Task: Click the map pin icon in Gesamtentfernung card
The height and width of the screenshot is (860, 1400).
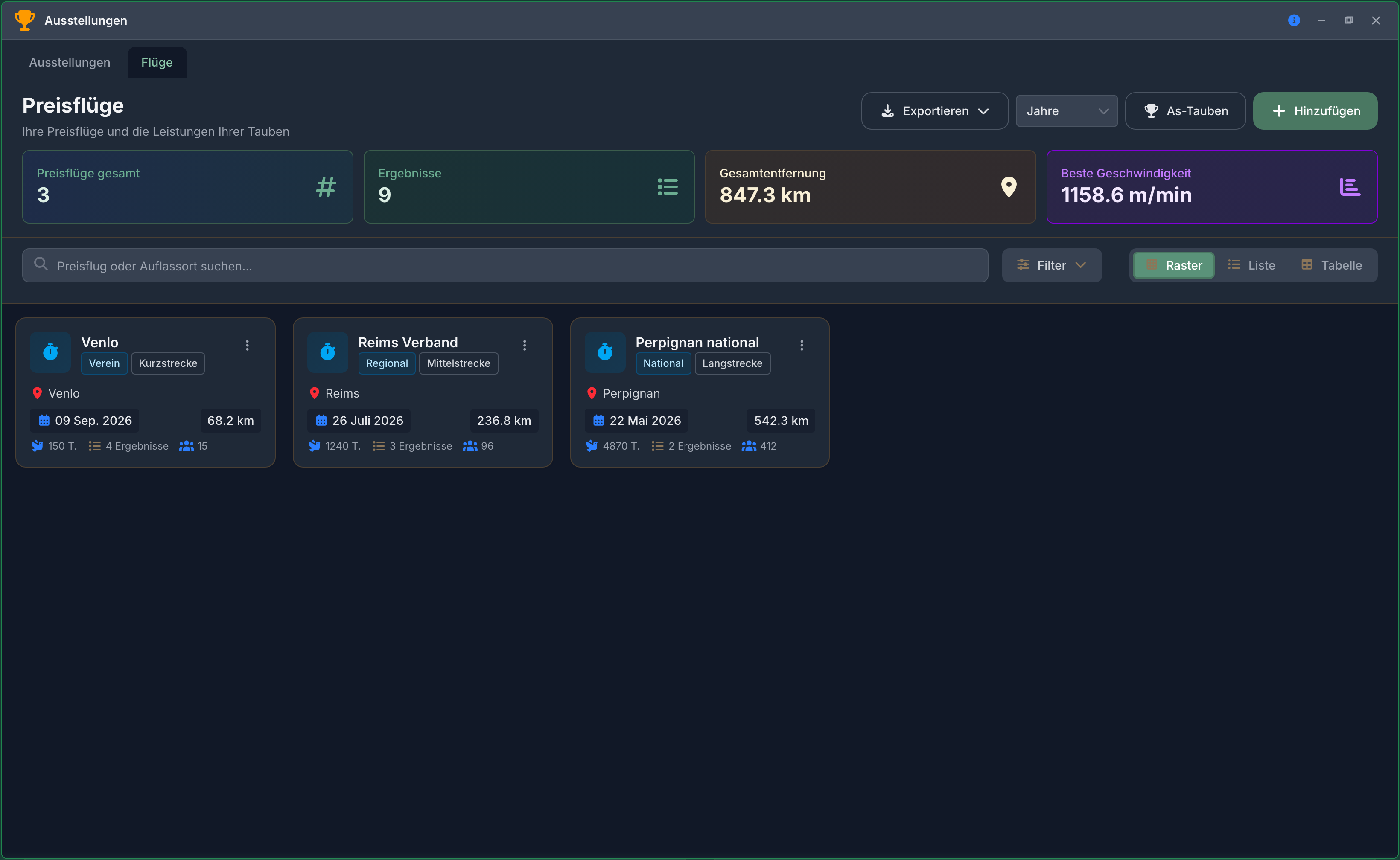Action: coord(1009,186)
